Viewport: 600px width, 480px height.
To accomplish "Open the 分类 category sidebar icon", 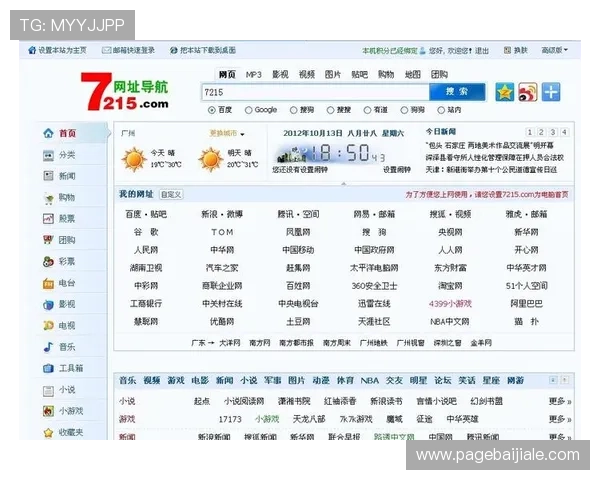I will point(48,155).
